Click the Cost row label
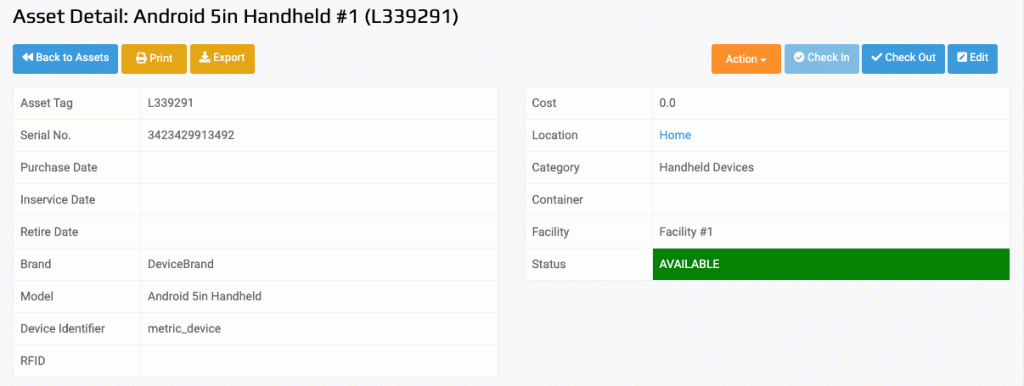Screen dimensions: 1024x386 [544, 103]
